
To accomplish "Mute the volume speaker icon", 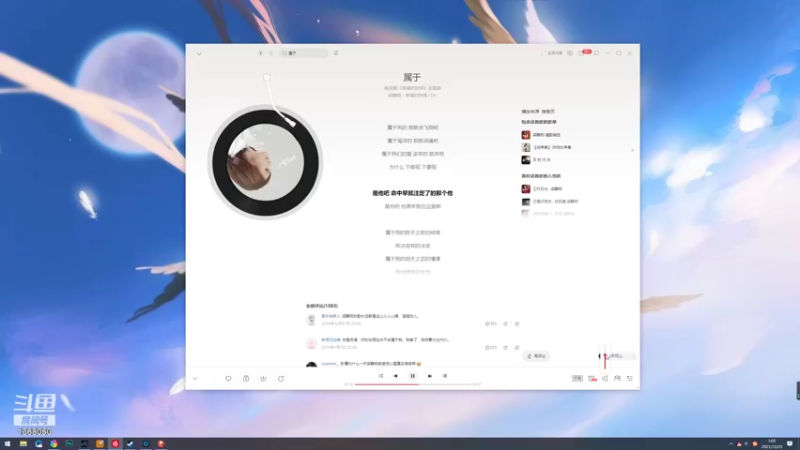I will click(x=605, y=379).
